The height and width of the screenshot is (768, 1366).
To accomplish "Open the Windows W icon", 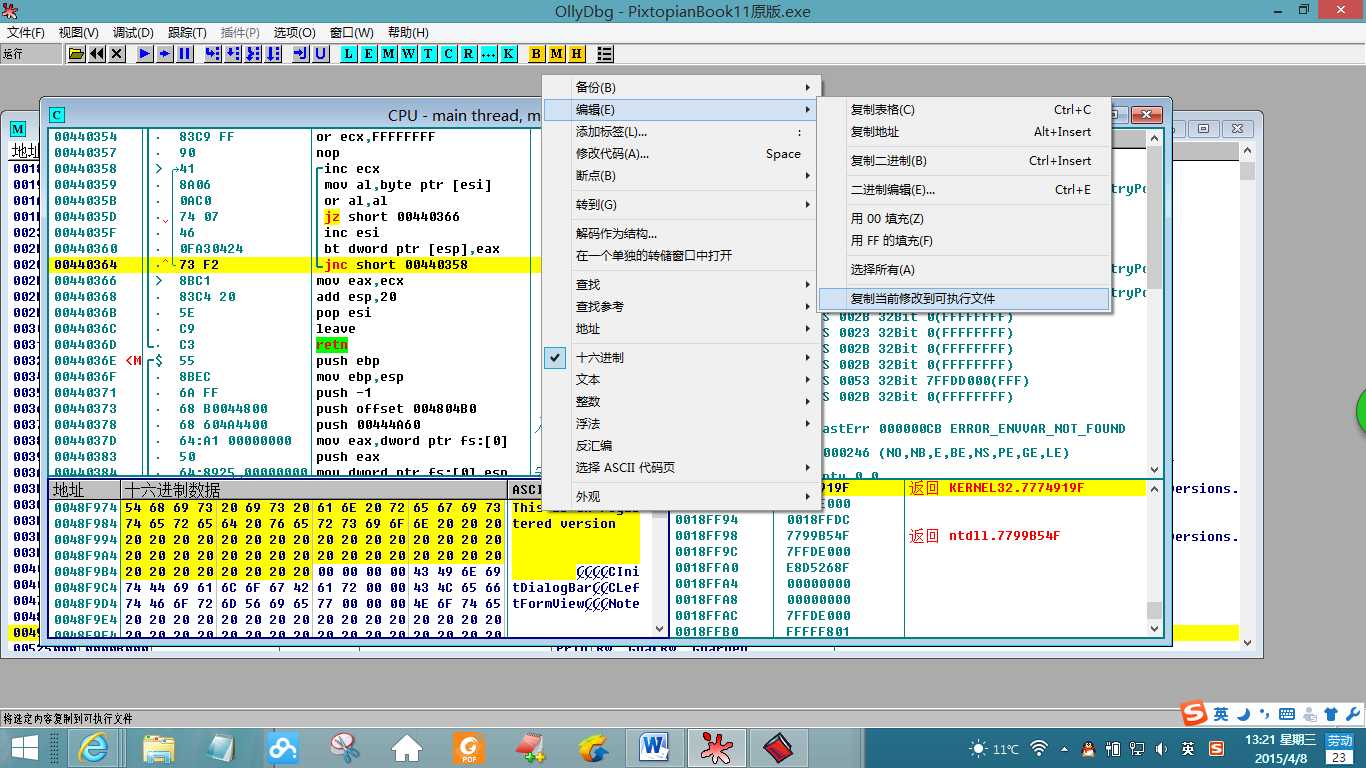I will [409, 54].
